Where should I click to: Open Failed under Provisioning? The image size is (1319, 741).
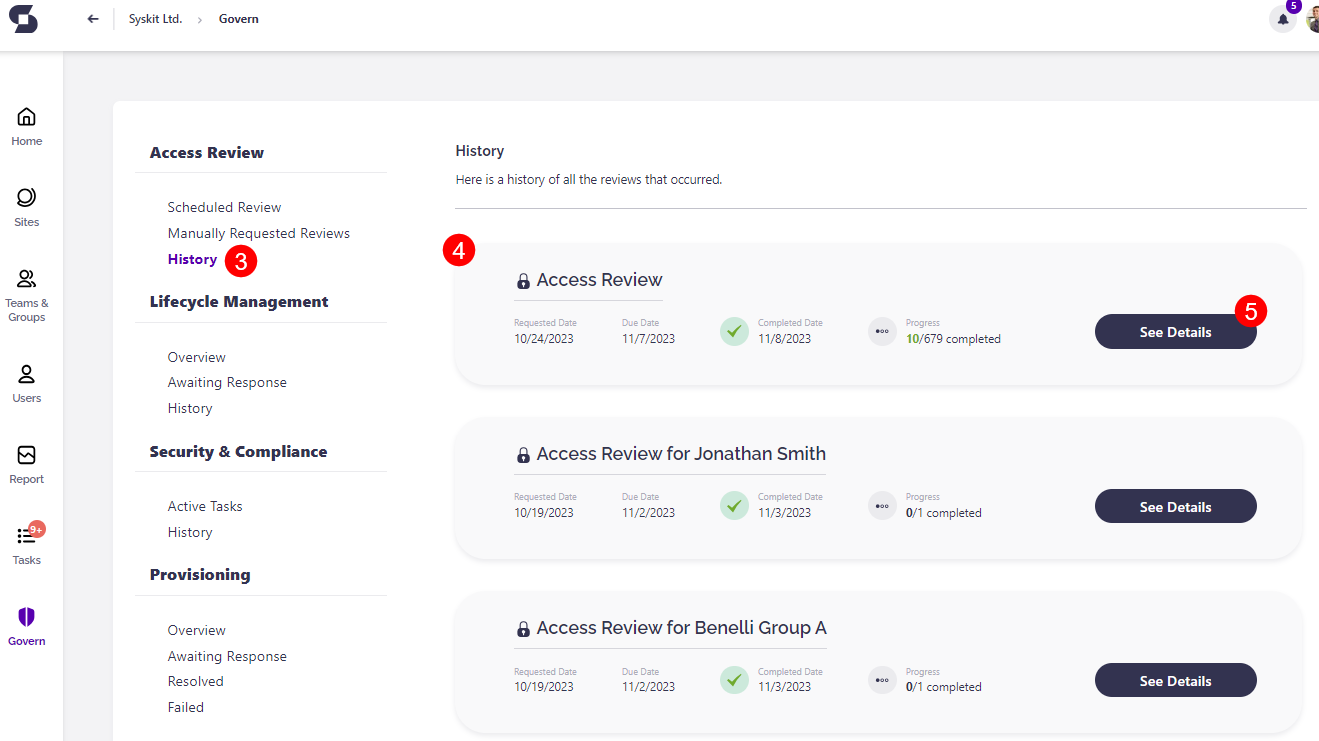coord(186,707)
